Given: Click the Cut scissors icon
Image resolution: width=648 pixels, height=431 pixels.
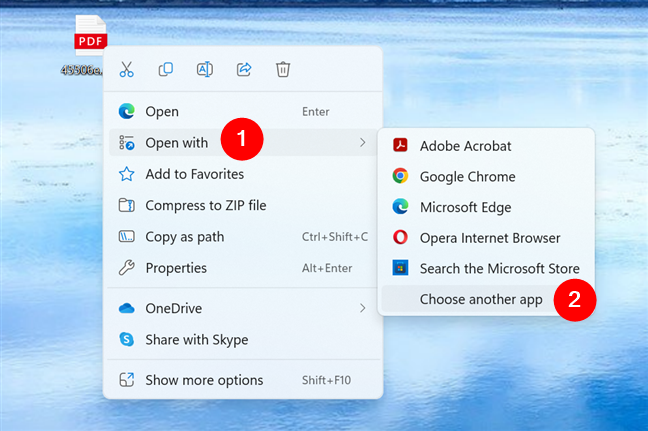Looking at the screenshot, I should pos(126,69).
